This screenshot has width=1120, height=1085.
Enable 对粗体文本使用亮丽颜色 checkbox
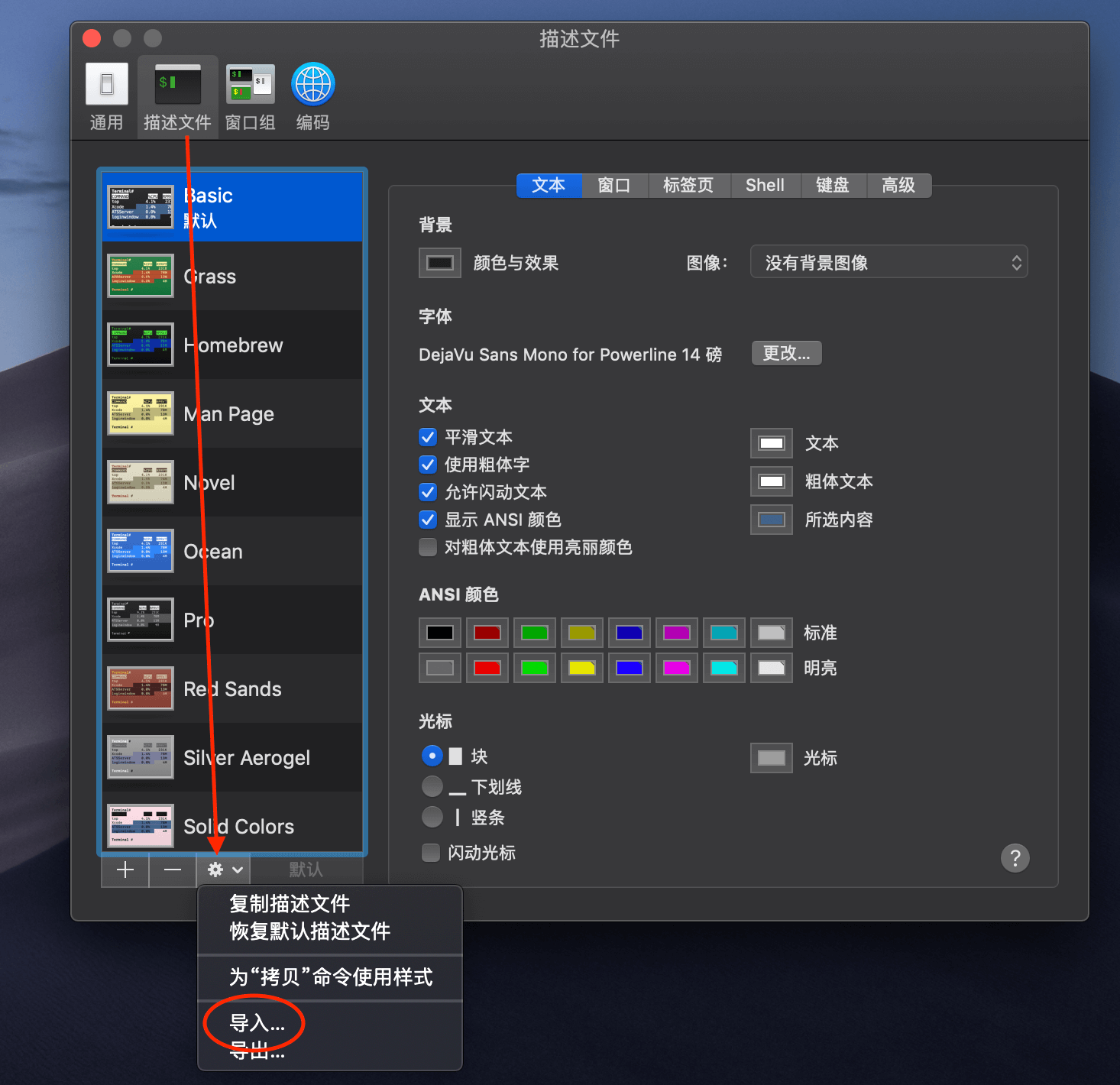tap(428, 547)
